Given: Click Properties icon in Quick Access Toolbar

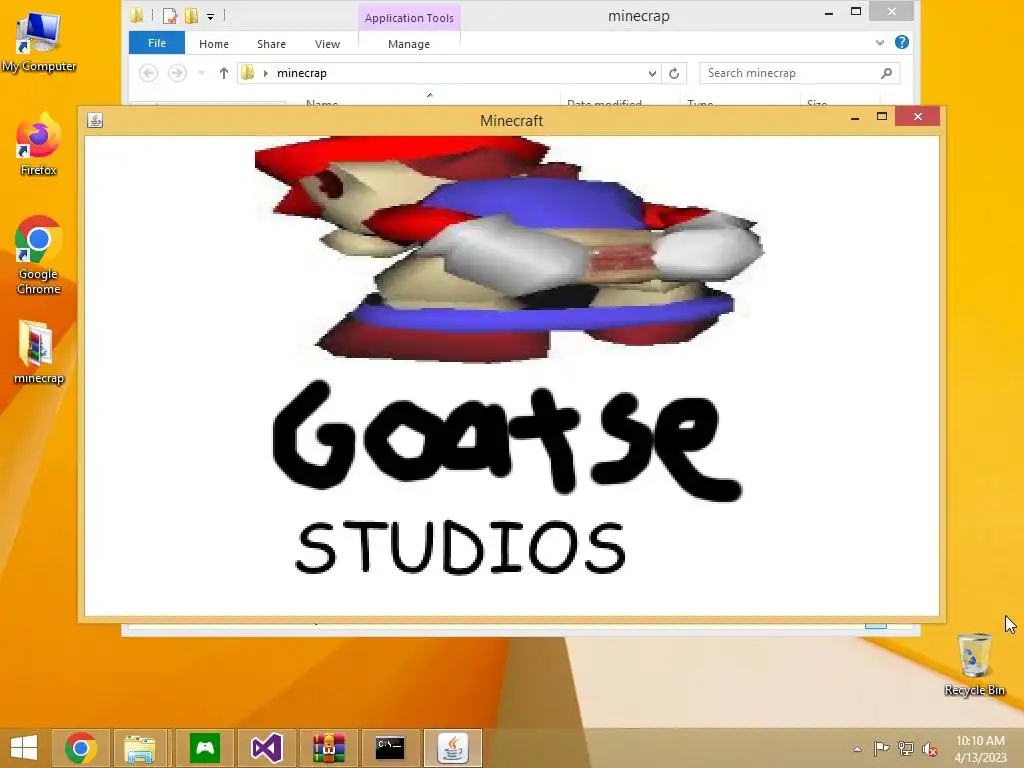Looking at the screenshot, I should (170, 16).
